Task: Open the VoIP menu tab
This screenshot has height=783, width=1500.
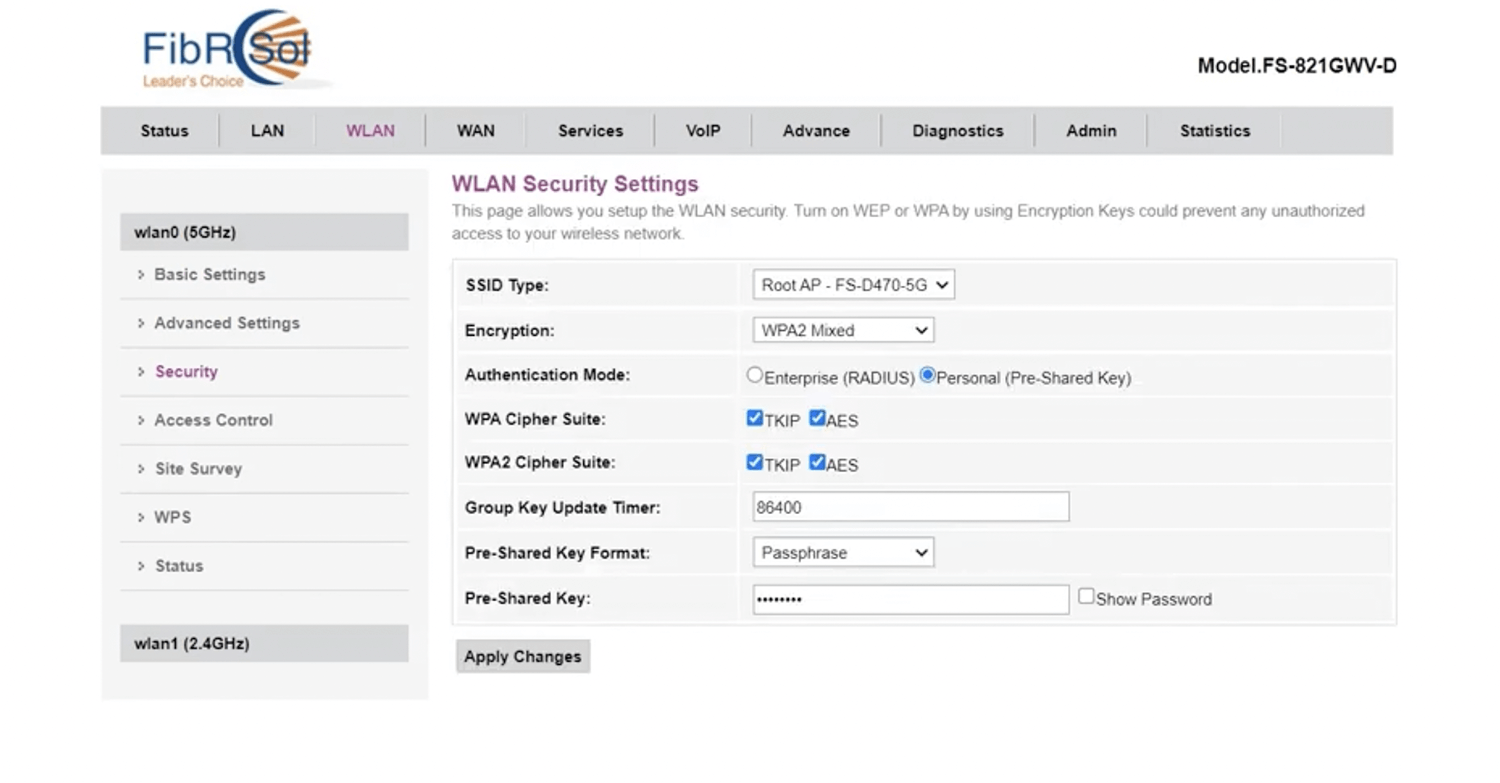Action: click(x=702, y=131)
